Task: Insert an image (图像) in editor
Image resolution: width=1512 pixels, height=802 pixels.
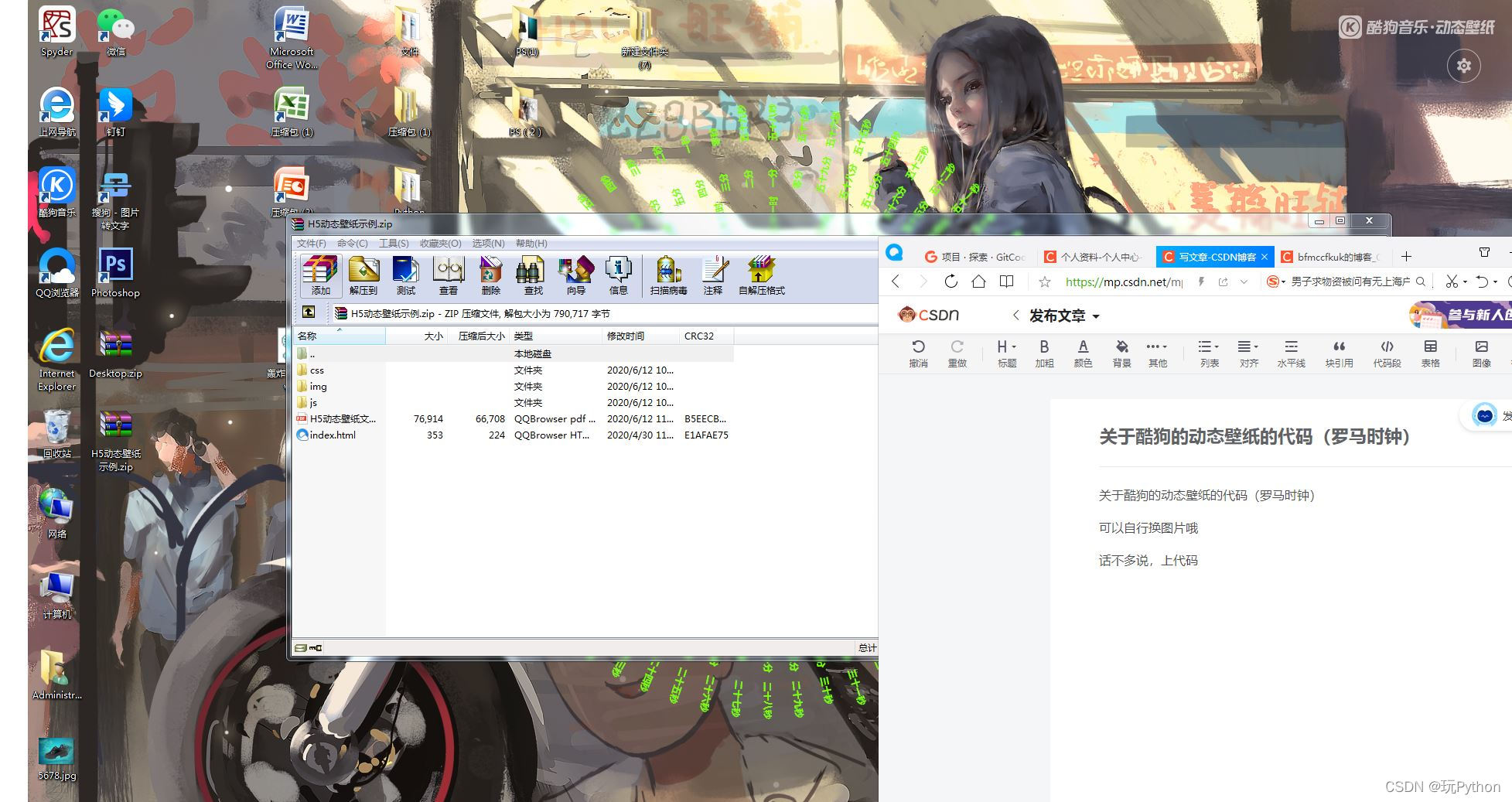Action: pos(1481,353)
